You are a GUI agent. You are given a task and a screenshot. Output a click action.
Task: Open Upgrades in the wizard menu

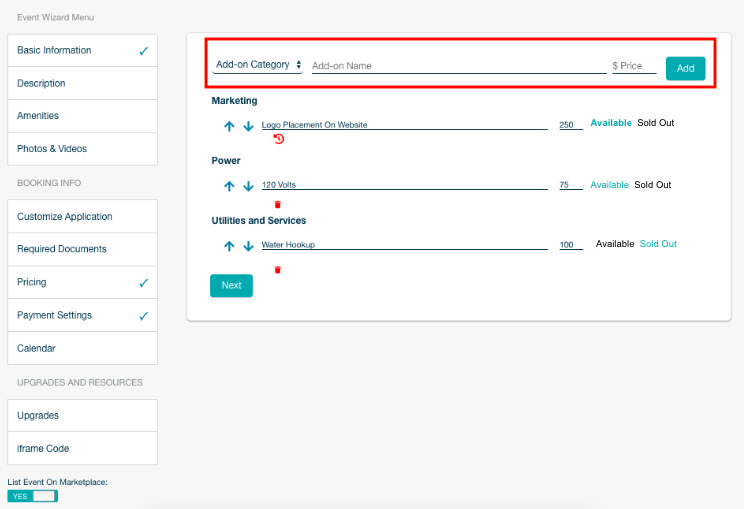coord(83,416)
